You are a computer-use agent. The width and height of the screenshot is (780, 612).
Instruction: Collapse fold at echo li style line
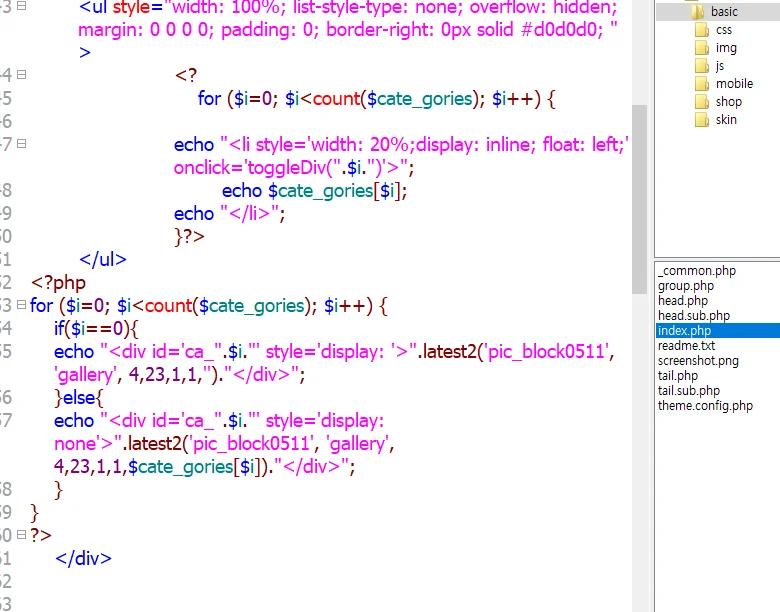(x=21, y=144)
